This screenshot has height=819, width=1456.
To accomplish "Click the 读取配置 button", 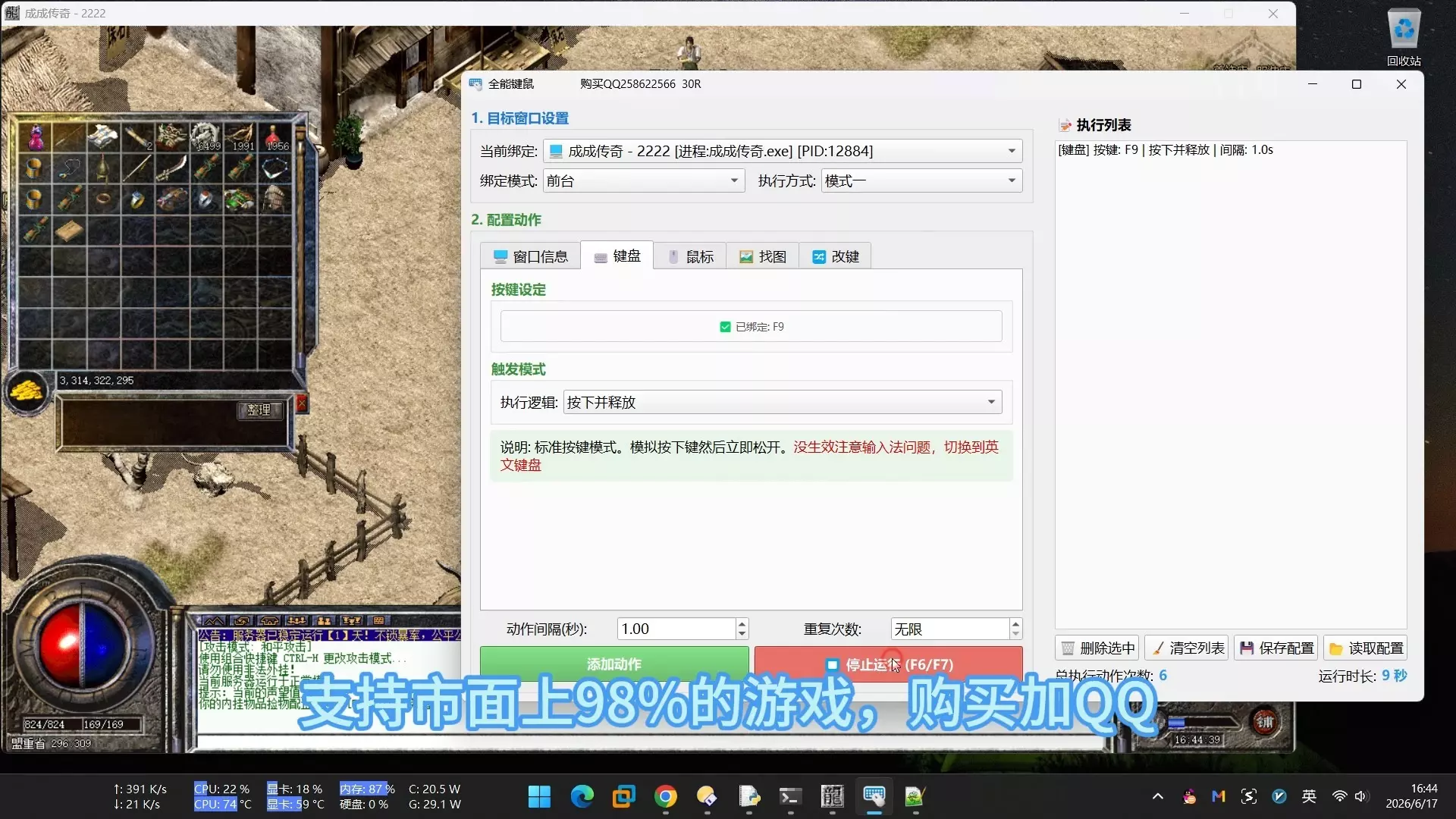I will [x=1366, y=648].
